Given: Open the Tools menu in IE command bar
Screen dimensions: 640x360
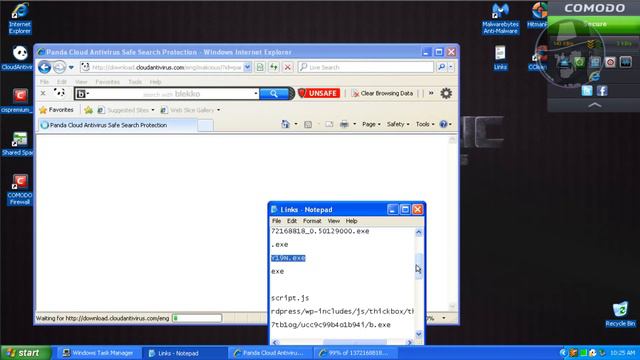Looking at the screenshot, I should click(424, 124).
